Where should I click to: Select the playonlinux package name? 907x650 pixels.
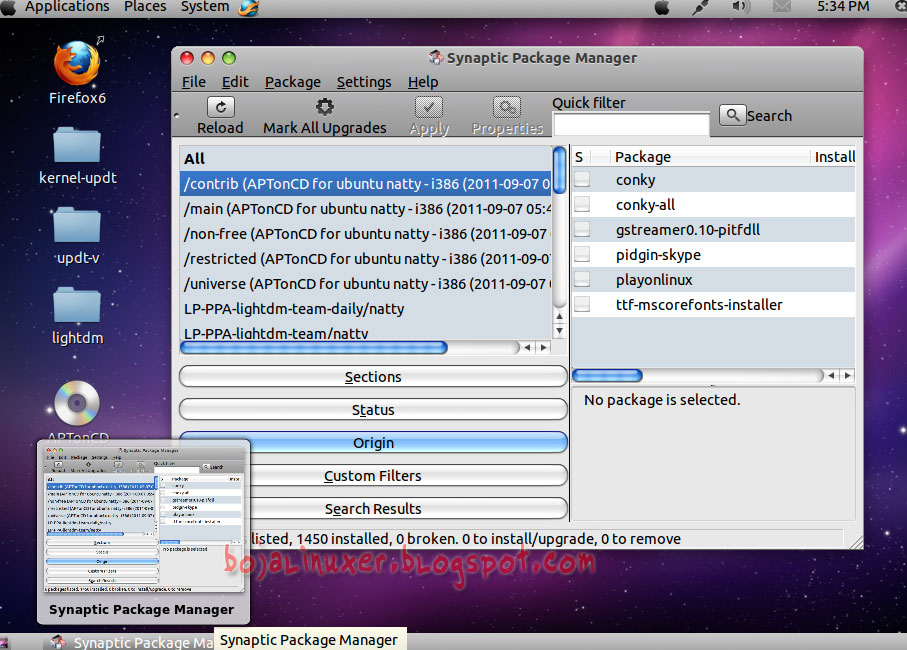pos(654,280)
